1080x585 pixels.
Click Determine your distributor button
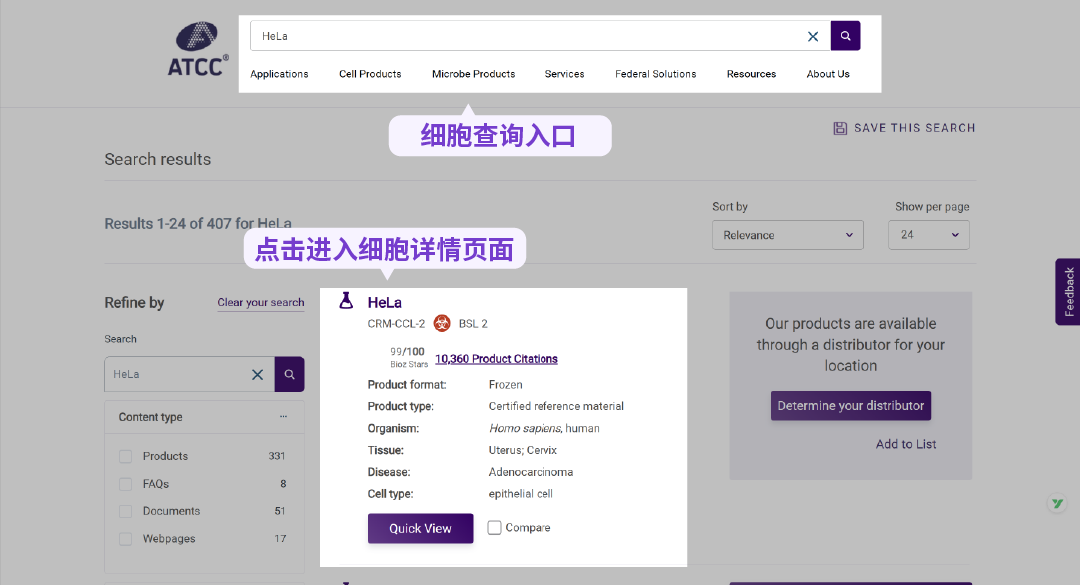pos(851,406)
